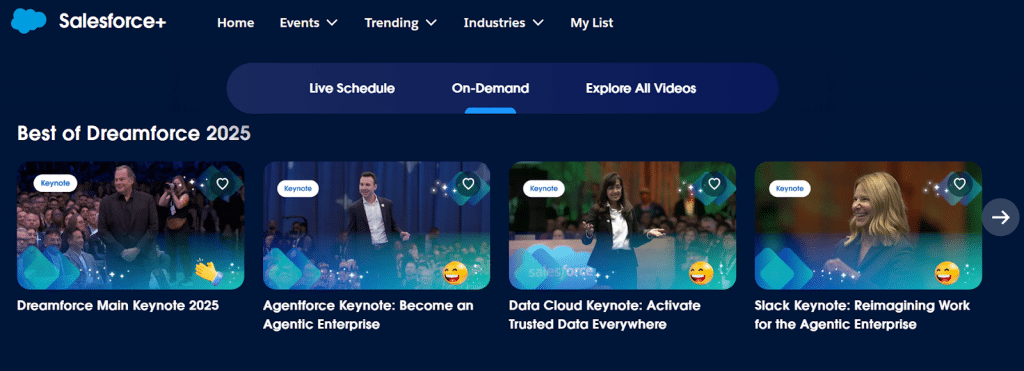The height and width of the screenshot is (371, 1024).
Task: Click the Salesforce+ brand text
Action: [x=112, y=22]
